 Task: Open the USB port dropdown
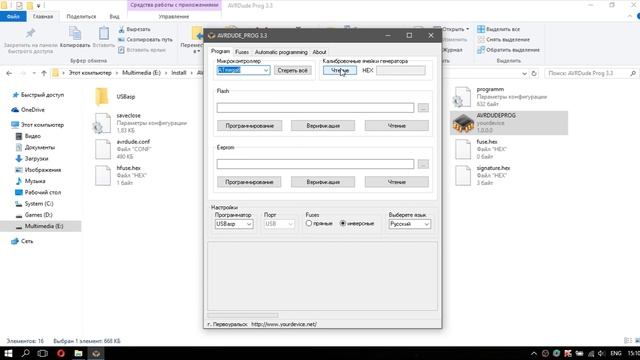point(279,224)
